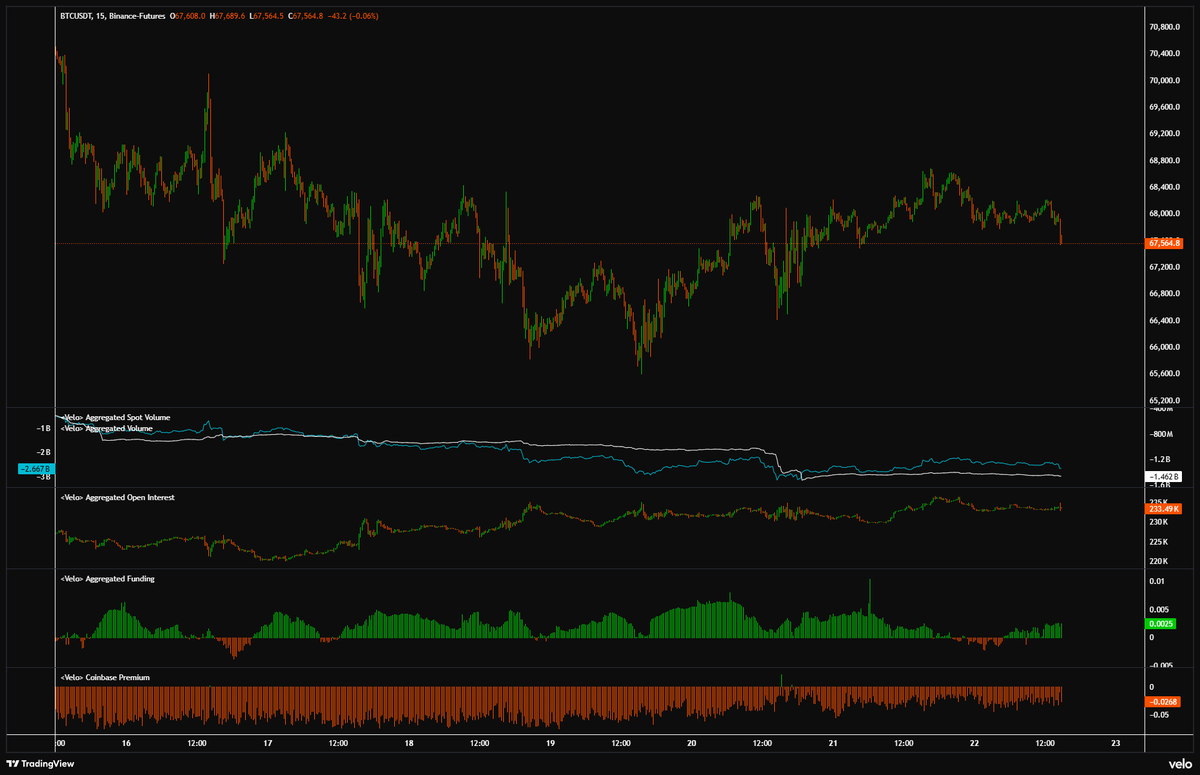Click the −1B left scale label
Image resolution: width=1200 pixels, height=775 pixels.
43,428
